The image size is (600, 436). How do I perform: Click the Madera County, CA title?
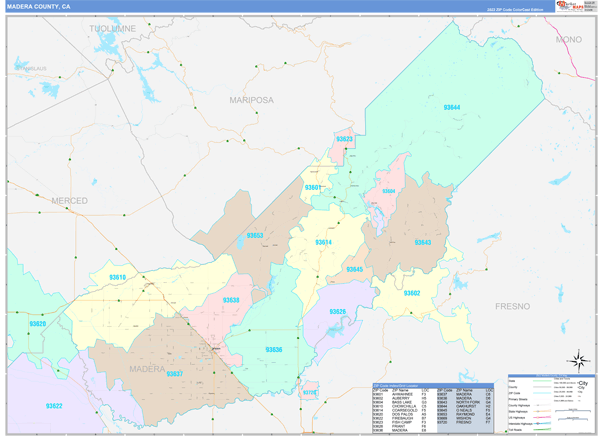(x=39, y=6)
